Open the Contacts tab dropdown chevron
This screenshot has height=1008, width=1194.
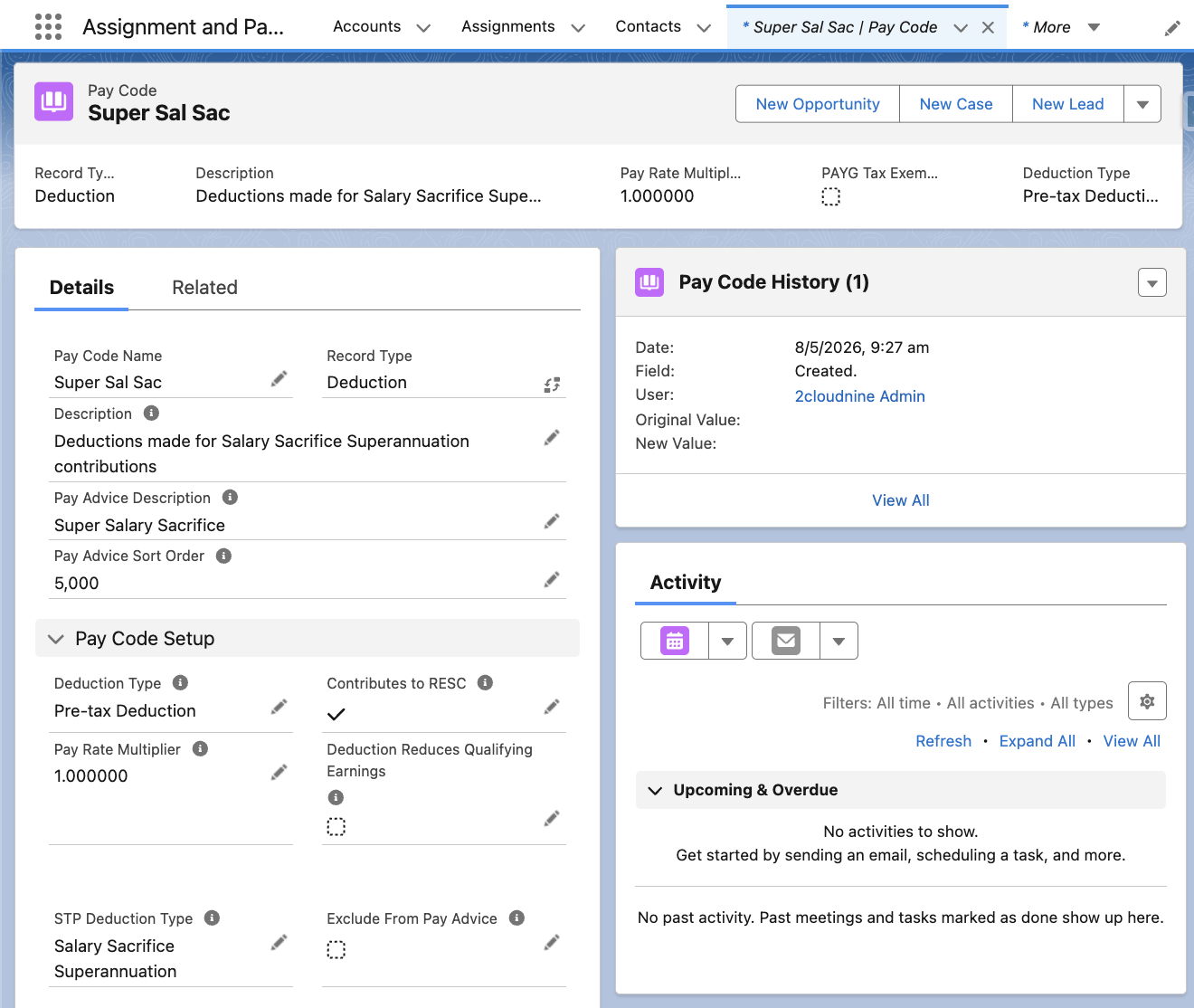[704, 28]
